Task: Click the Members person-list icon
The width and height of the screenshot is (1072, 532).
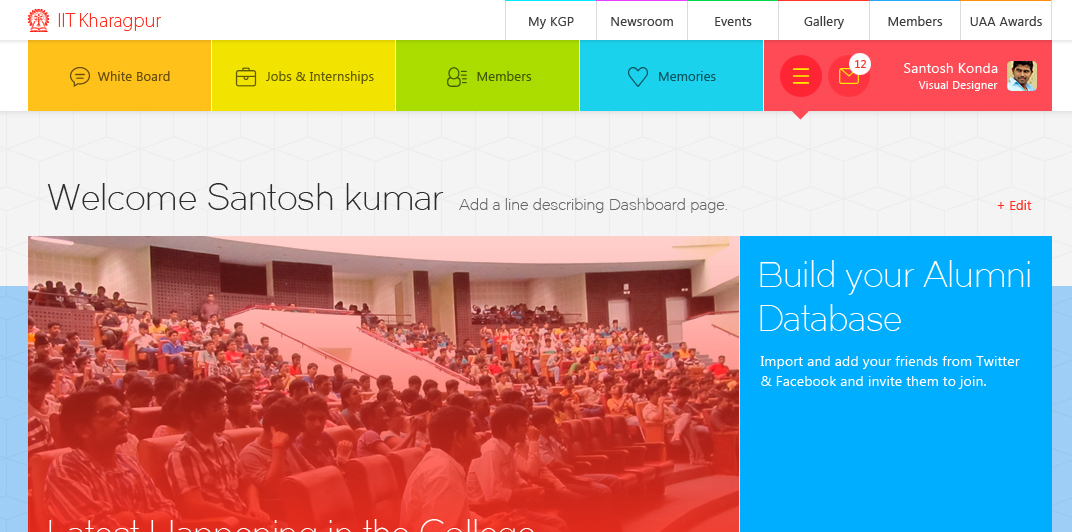Action: pyautogui.click(x=457, y=77)
